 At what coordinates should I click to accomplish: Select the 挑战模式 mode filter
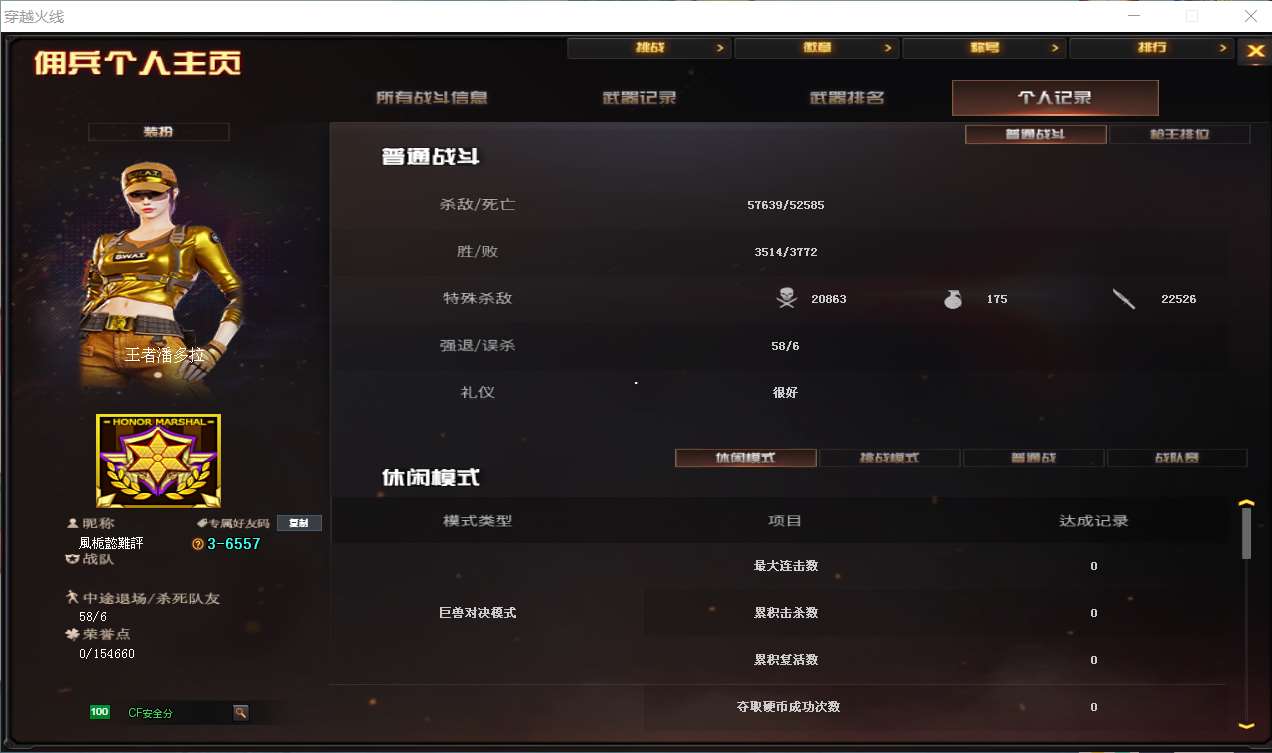(x=890, y=458)
